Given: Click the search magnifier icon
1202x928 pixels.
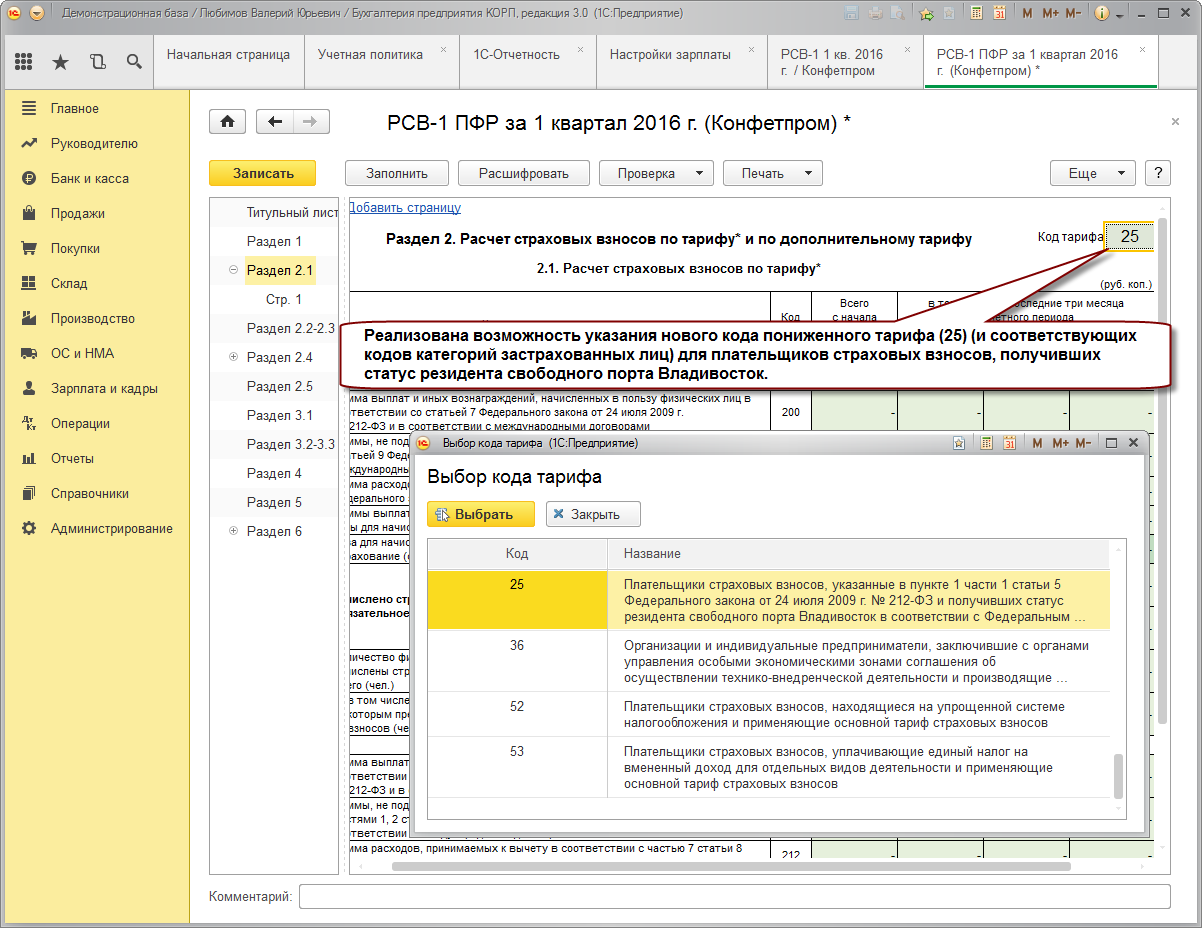Looking at the screenshot, I should pyautogui.click(x=133, y=62).
